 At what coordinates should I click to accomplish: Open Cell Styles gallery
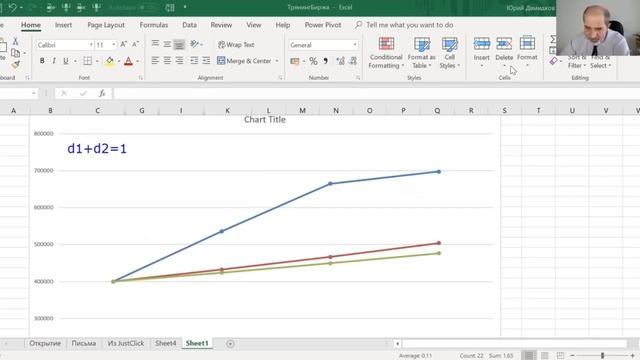coord(449,53)
